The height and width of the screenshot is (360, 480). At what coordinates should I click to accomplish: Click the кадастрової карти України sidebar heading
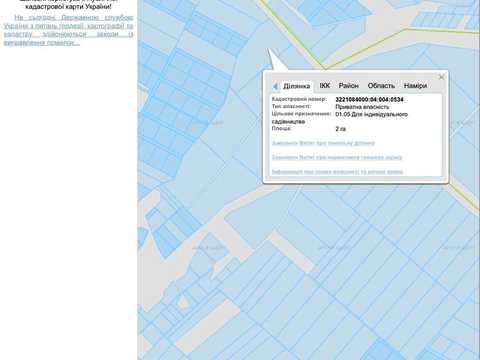click(x=68, y=6)
